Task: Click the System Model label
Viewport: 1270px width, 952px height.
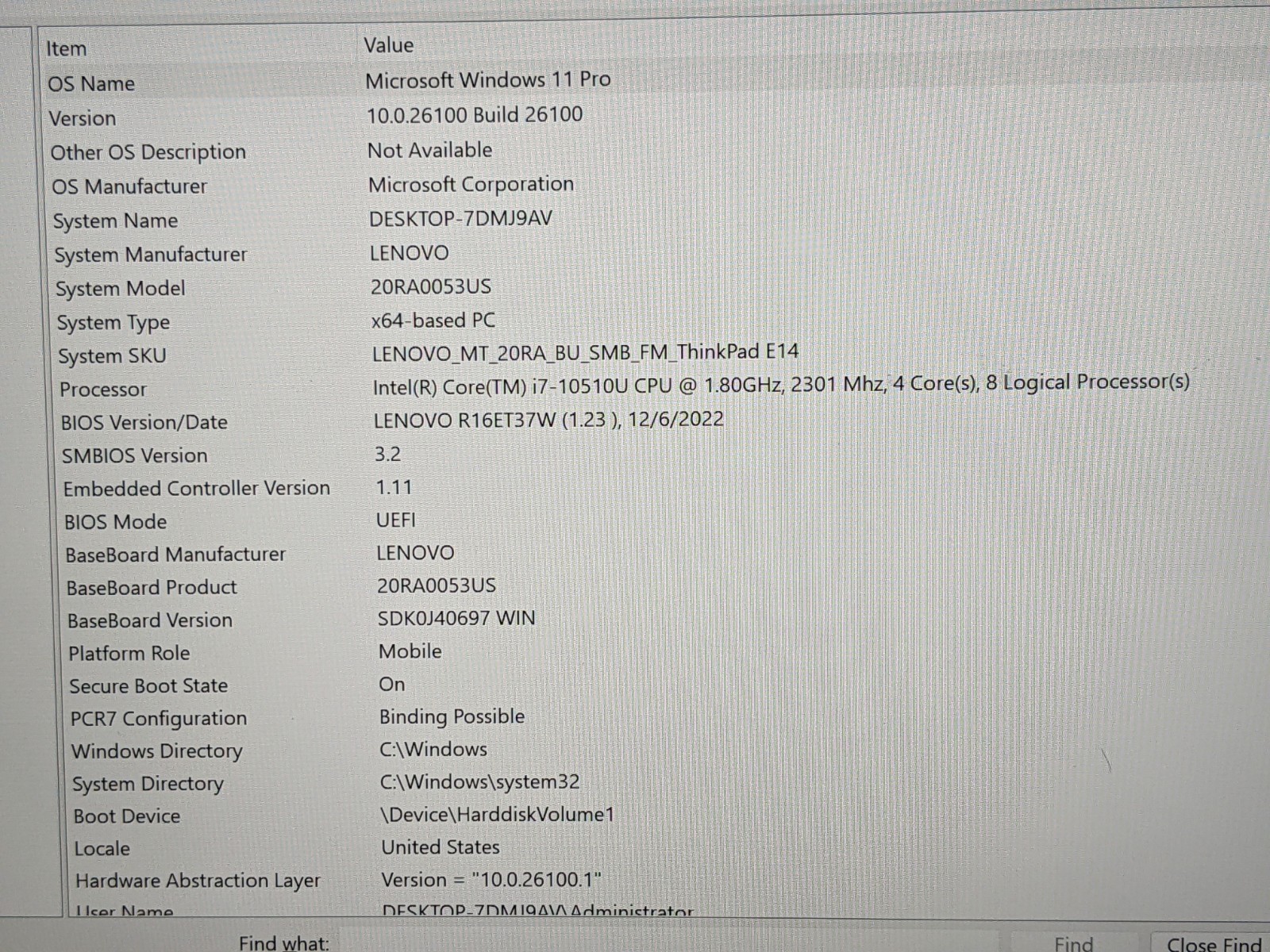Action: point(120,289)
